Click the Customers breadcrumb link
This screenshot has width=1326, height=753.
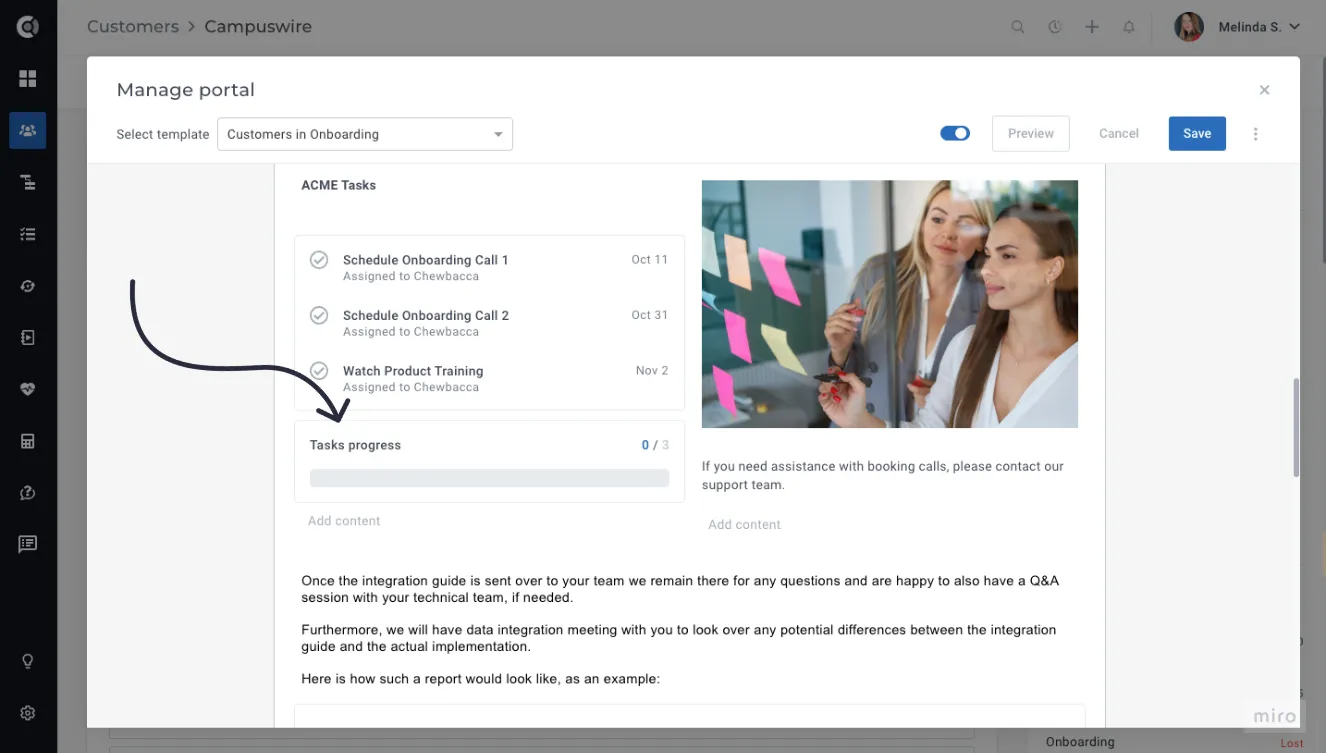point(133,27)
